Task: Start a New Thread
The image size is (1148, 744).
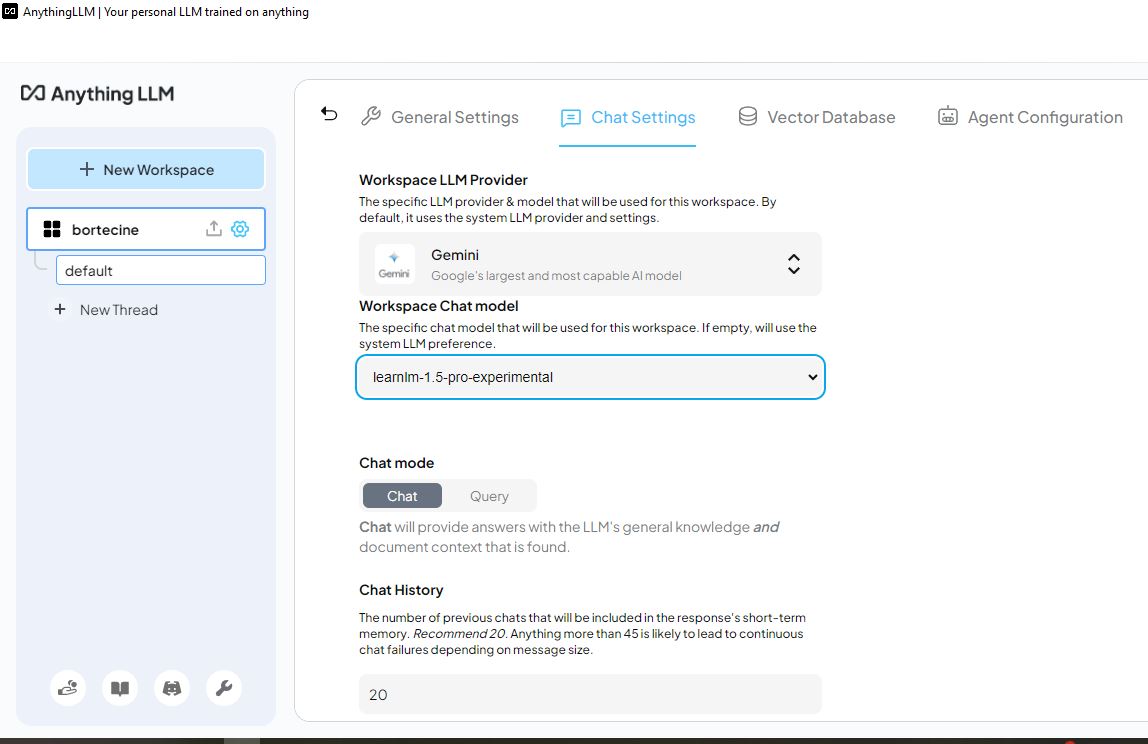Action: point(106,310)
